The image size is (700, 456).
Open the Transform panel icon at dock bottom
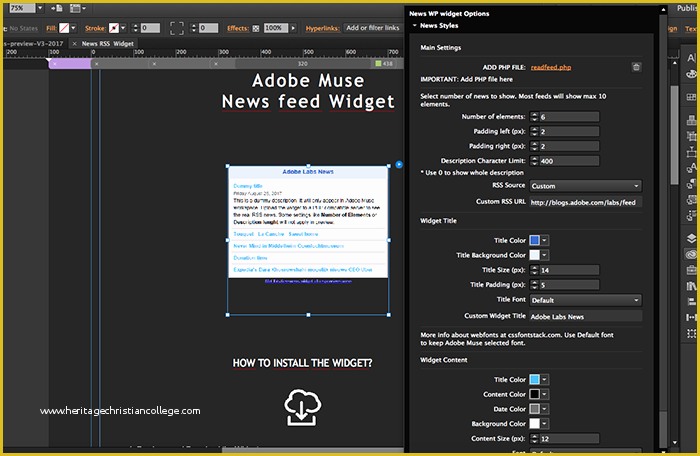pos(691,333)
